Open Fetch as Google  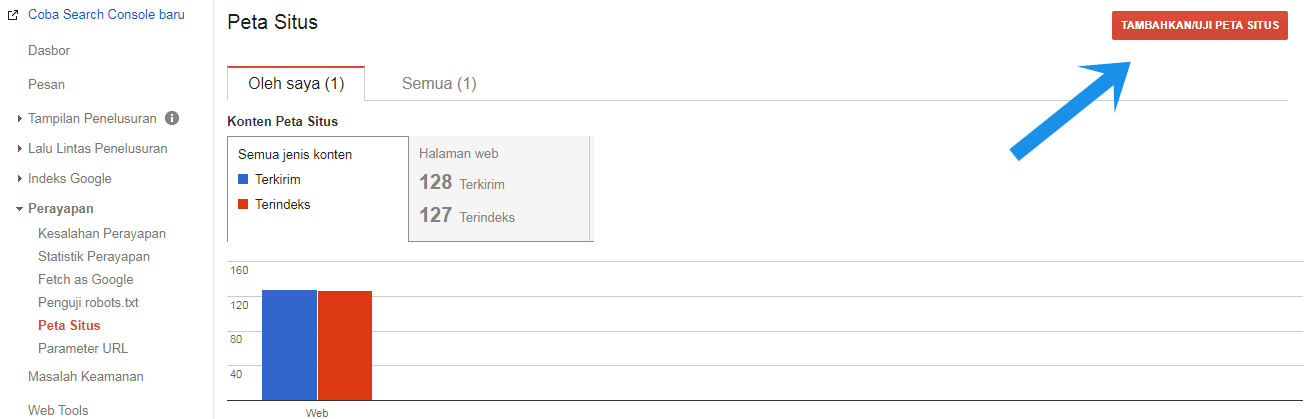[86, 279]
